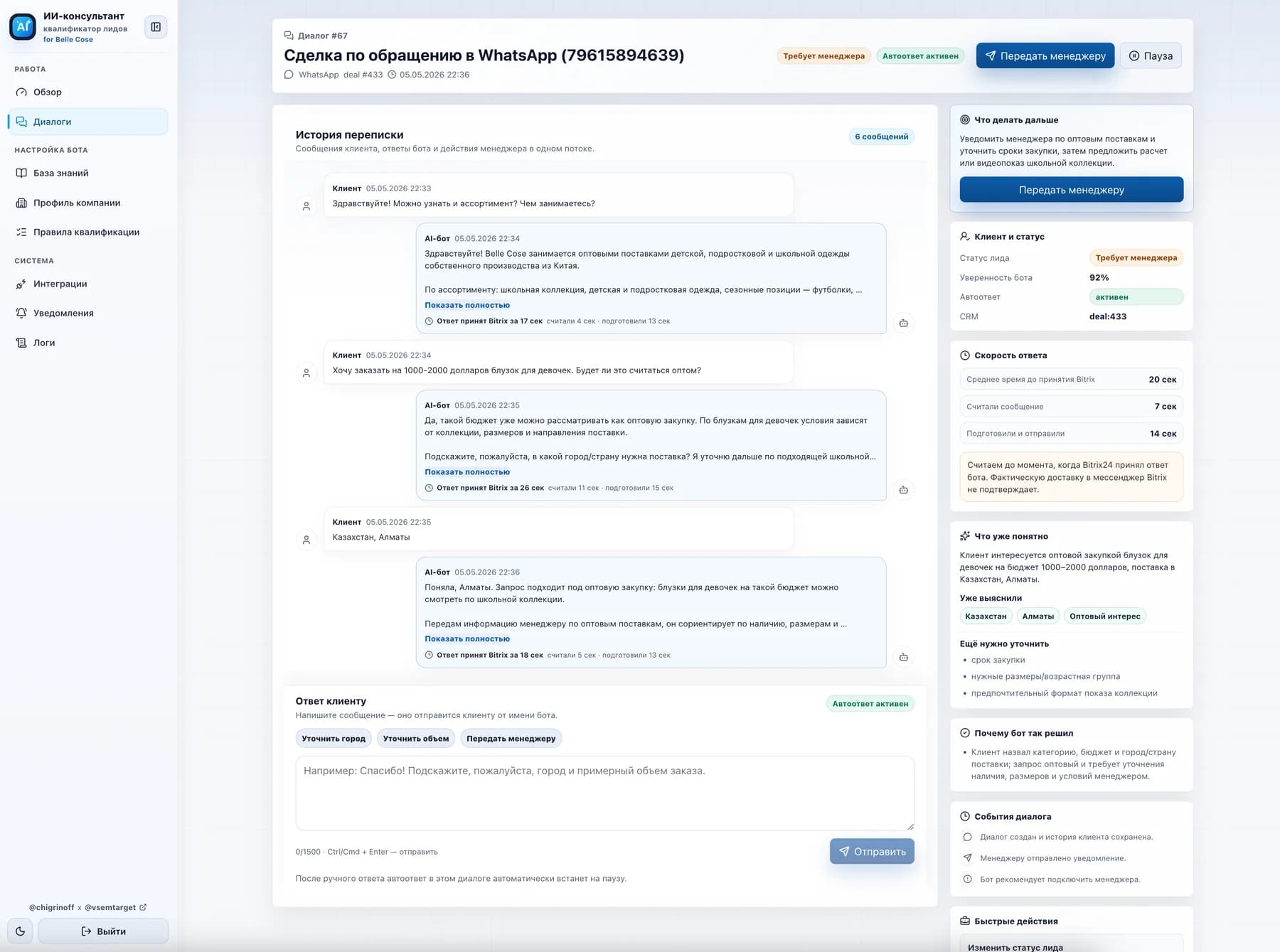Click the Требует менеджера lead status badge
This screenshot has width=1280, height=952.
point(1136,258)
